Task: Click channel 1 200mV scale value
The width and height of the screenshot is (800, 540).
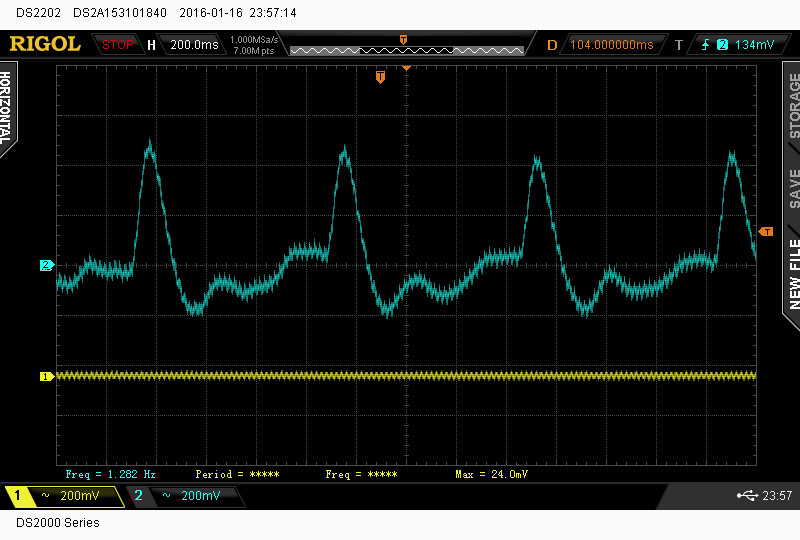Action: [80, 496]
